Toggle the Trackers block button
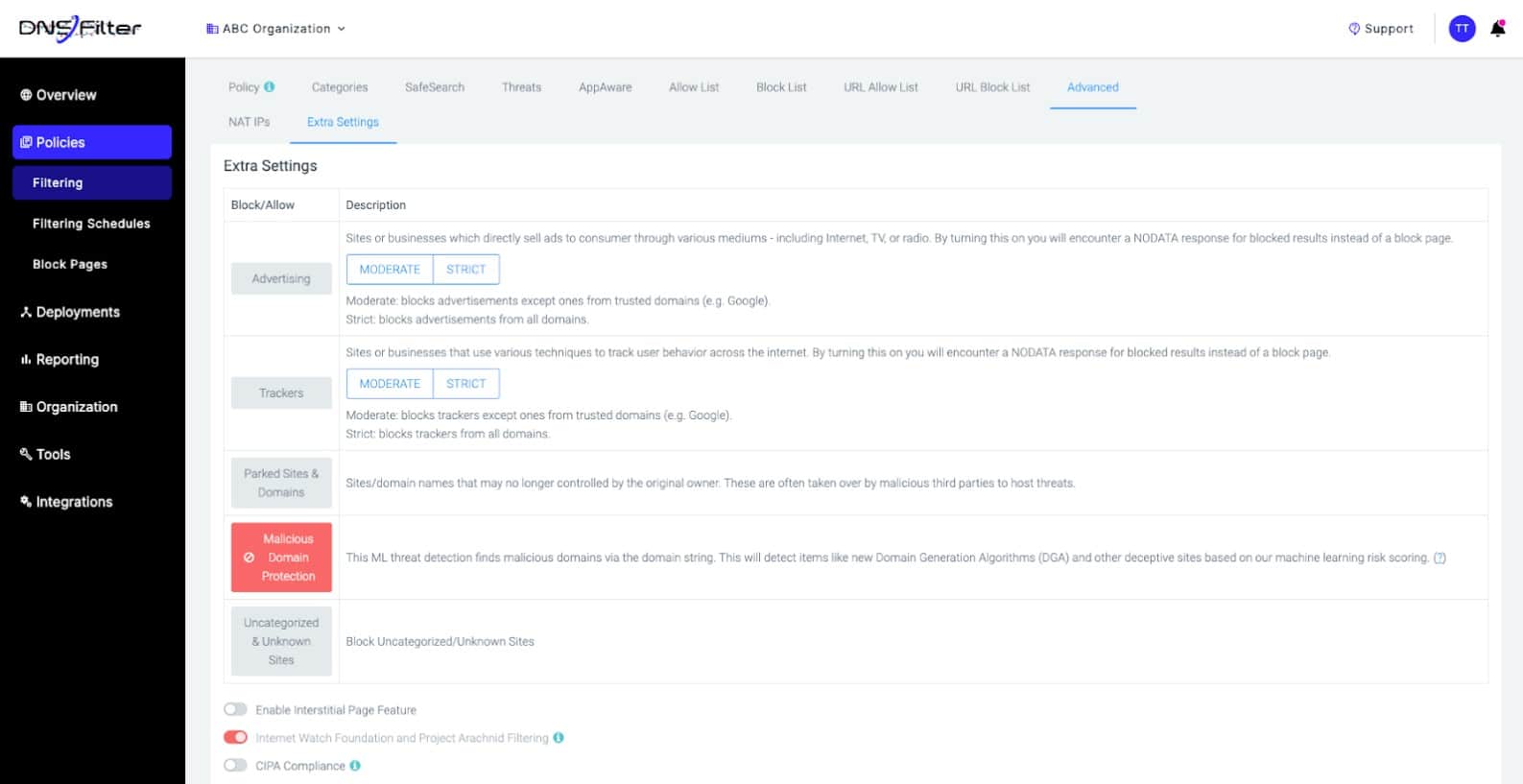Viewport: 1523px width, 784px height. click(x=281, y=392)
